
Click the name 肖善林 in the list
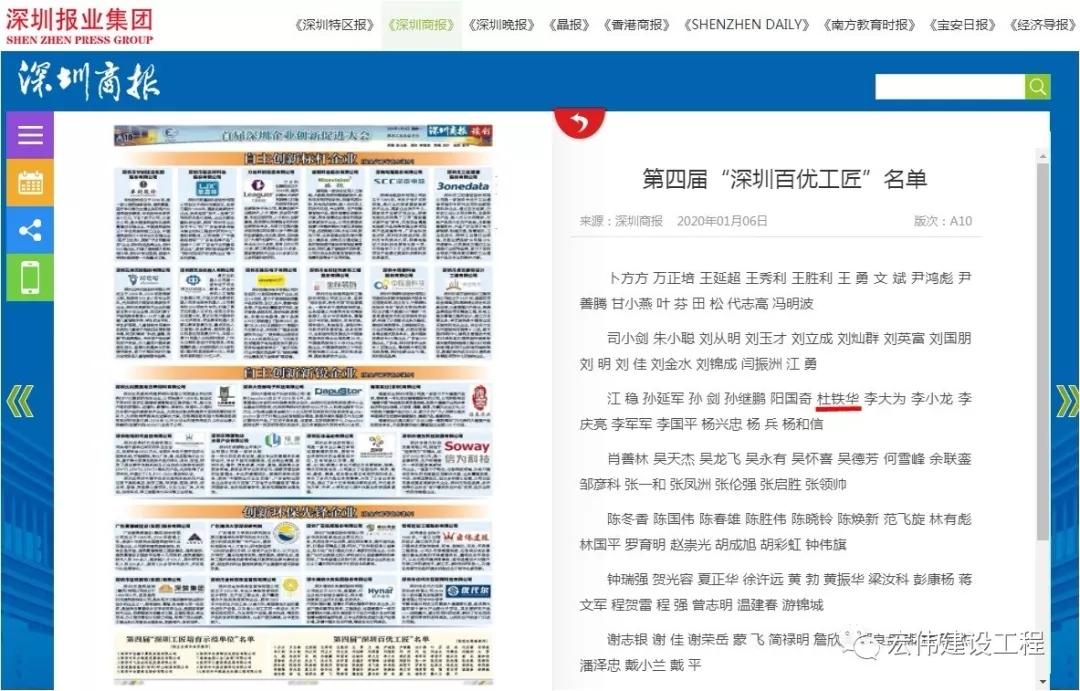(x=627, y=459)
